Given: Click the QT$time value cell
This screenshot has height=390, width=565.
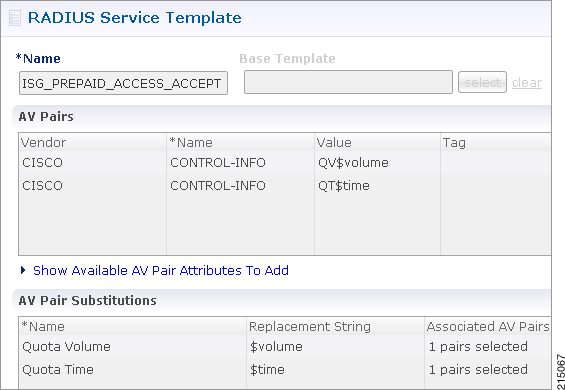Looking at the screenshot, I should pos(377,186).
